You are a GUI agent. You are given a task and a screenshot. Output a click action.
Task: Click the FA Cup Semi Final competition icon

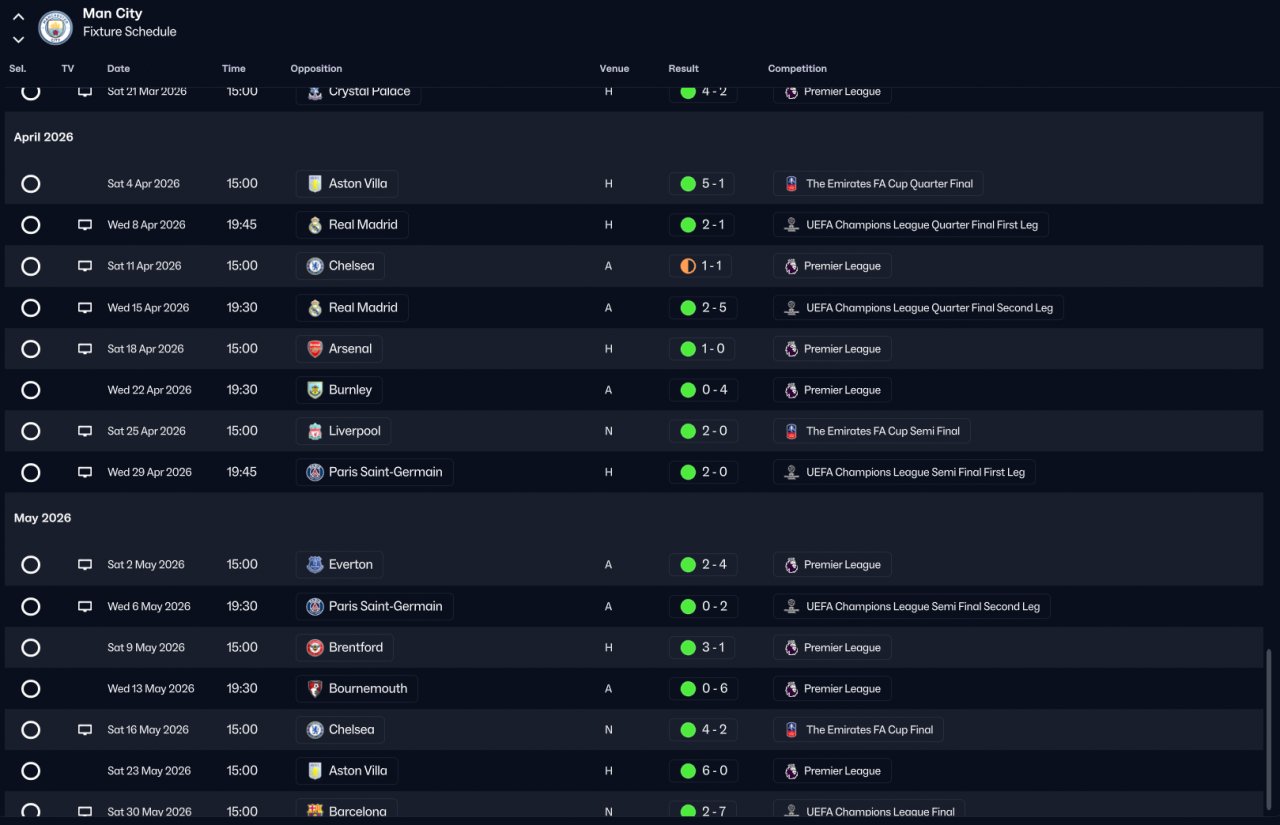791,431
